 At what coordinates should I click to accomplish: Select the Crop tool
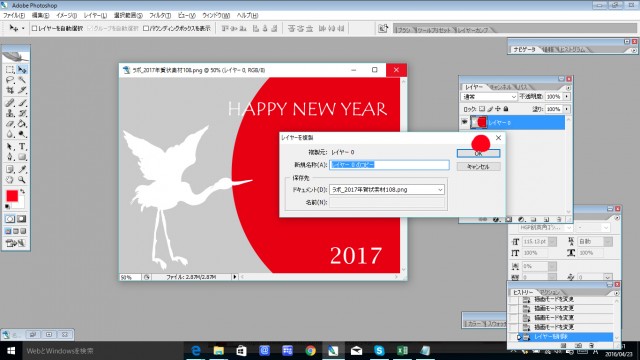pyautogui.click(x=10, y=90)
